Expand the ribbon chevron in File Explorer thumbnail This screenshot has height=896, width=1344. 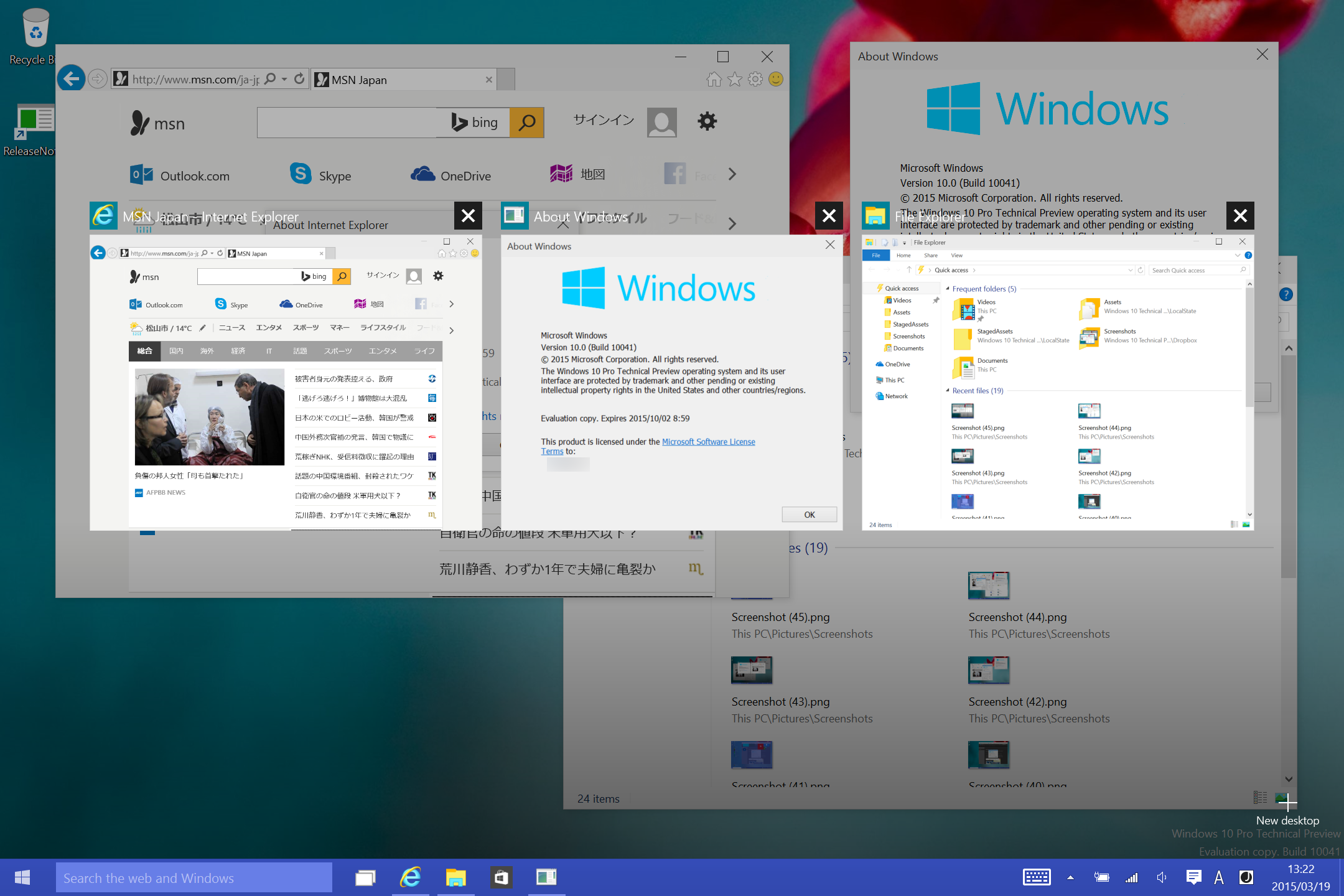pyautogui.click(x=1238, y=255)
